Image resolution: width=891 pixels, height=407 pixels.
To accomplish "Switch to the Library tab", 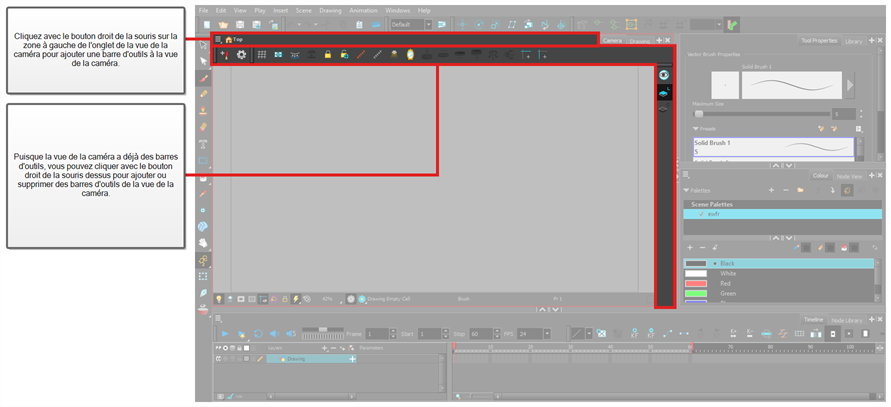I will click(853, 41).
